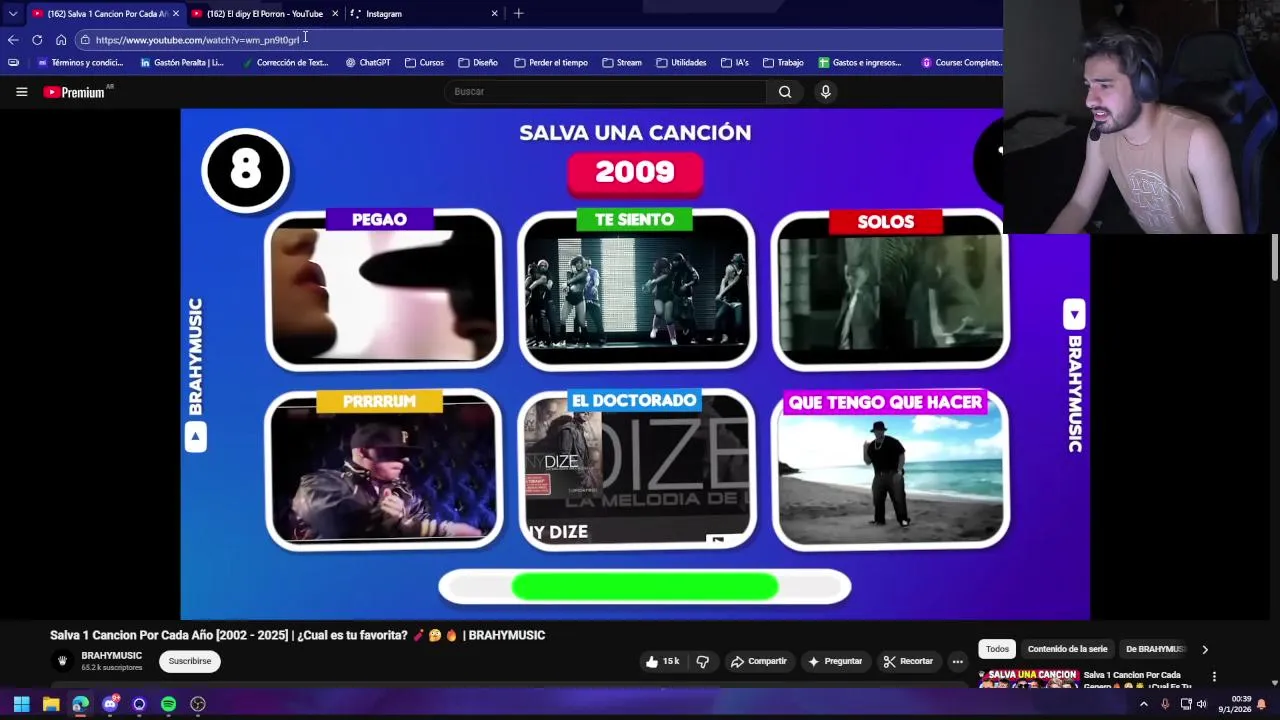This screenshot has height=720, width=1280.
Task: Open the browser home page
Action: 61,40
